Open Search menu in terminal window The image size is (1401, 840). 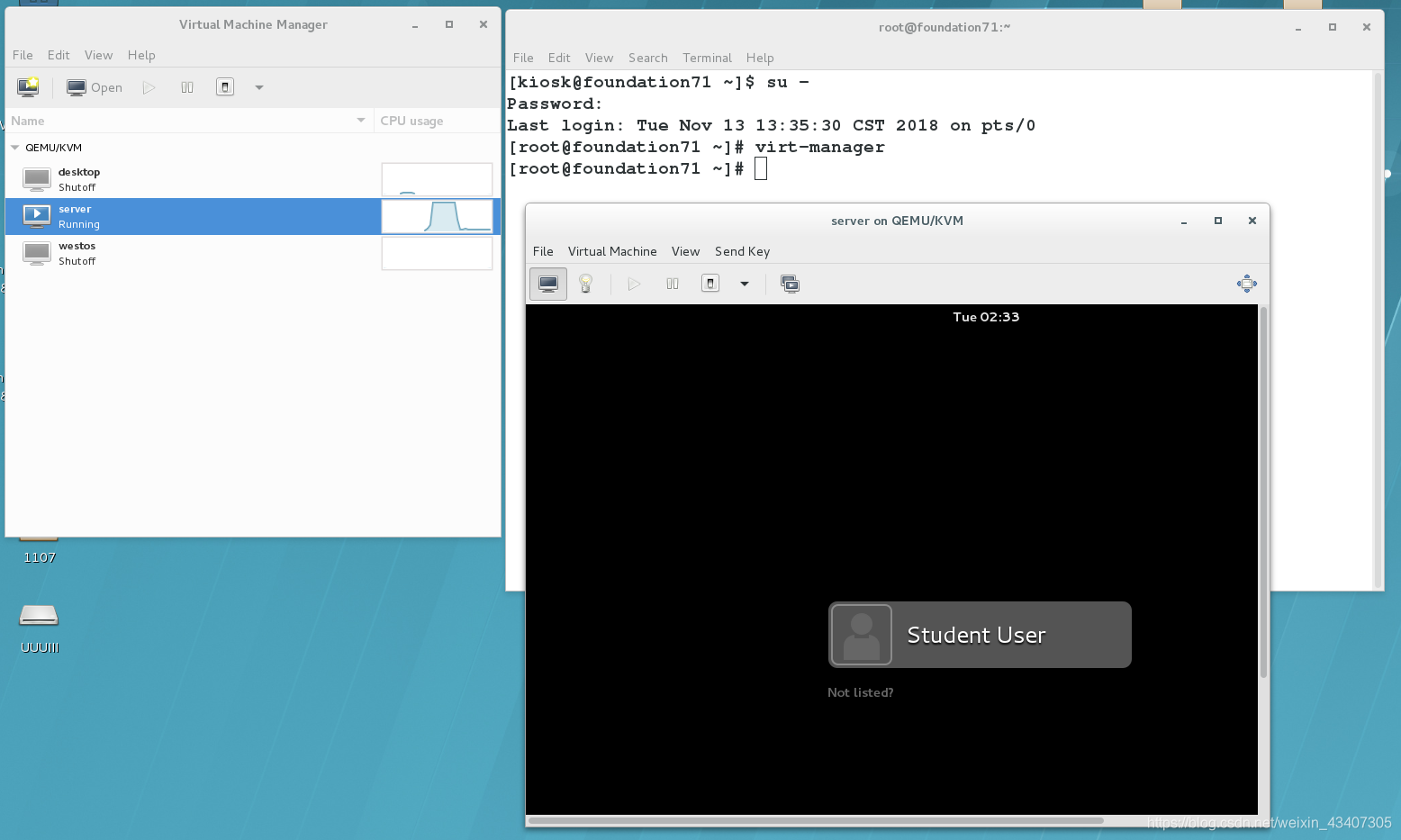(x=648, y=58)
